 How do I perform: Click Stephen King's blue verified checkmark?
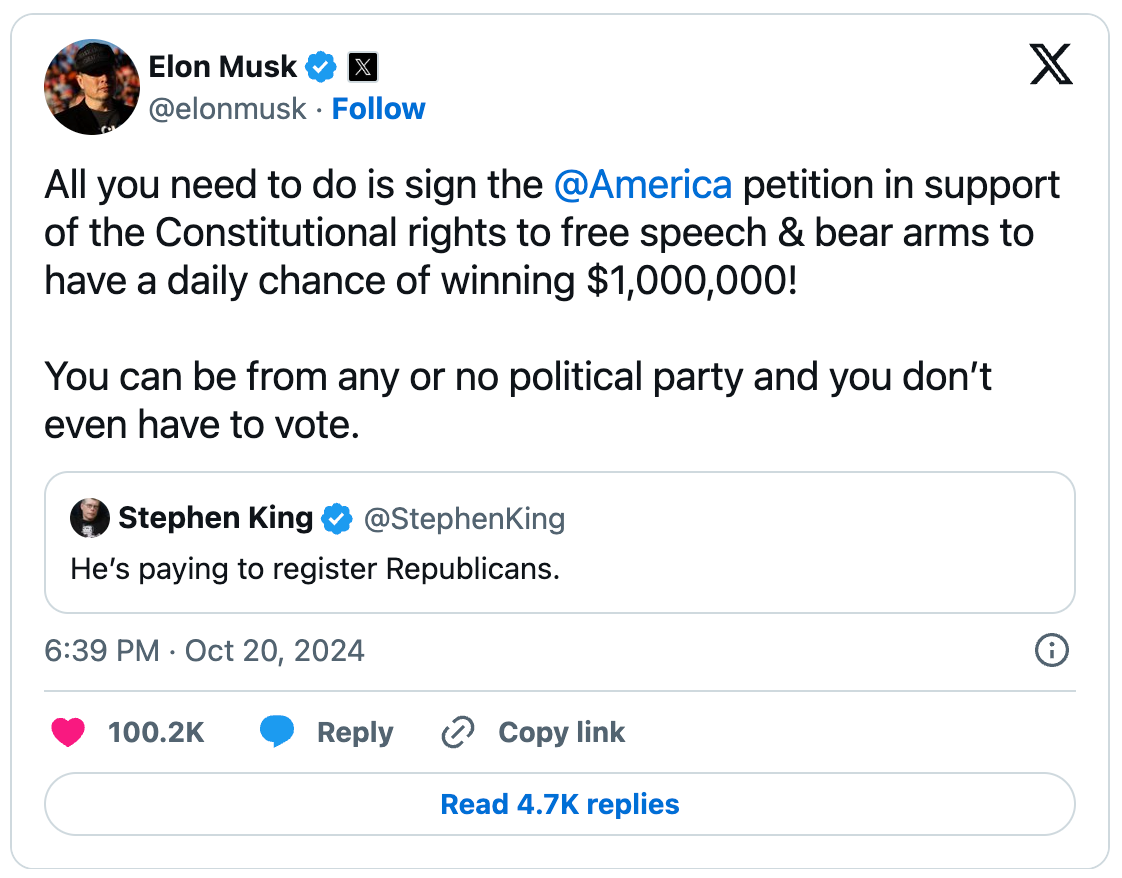pyautogui.click(x=338, y=519)
